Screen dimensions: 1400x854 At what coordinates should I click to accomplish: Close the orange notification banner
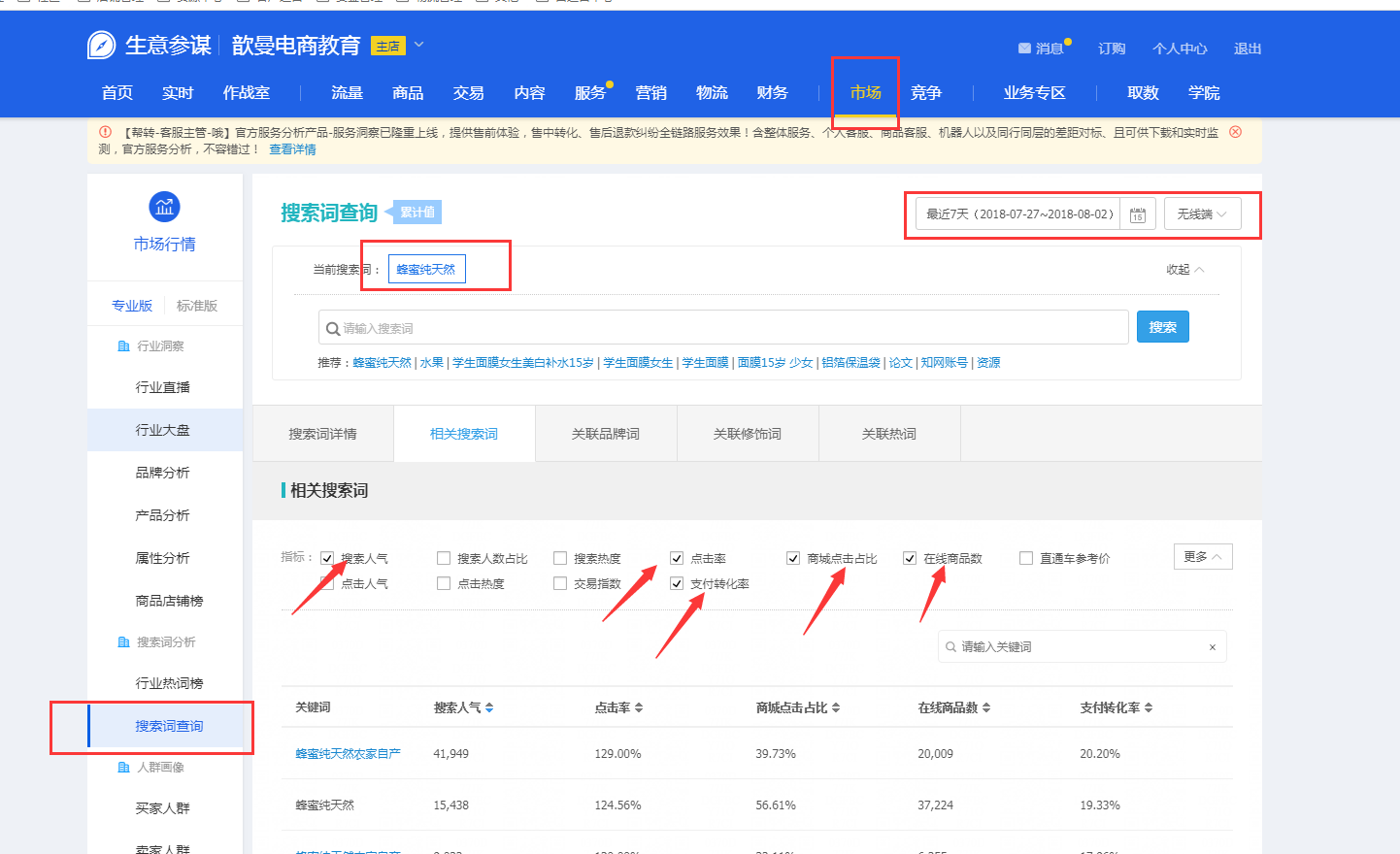click(1235, 132)
